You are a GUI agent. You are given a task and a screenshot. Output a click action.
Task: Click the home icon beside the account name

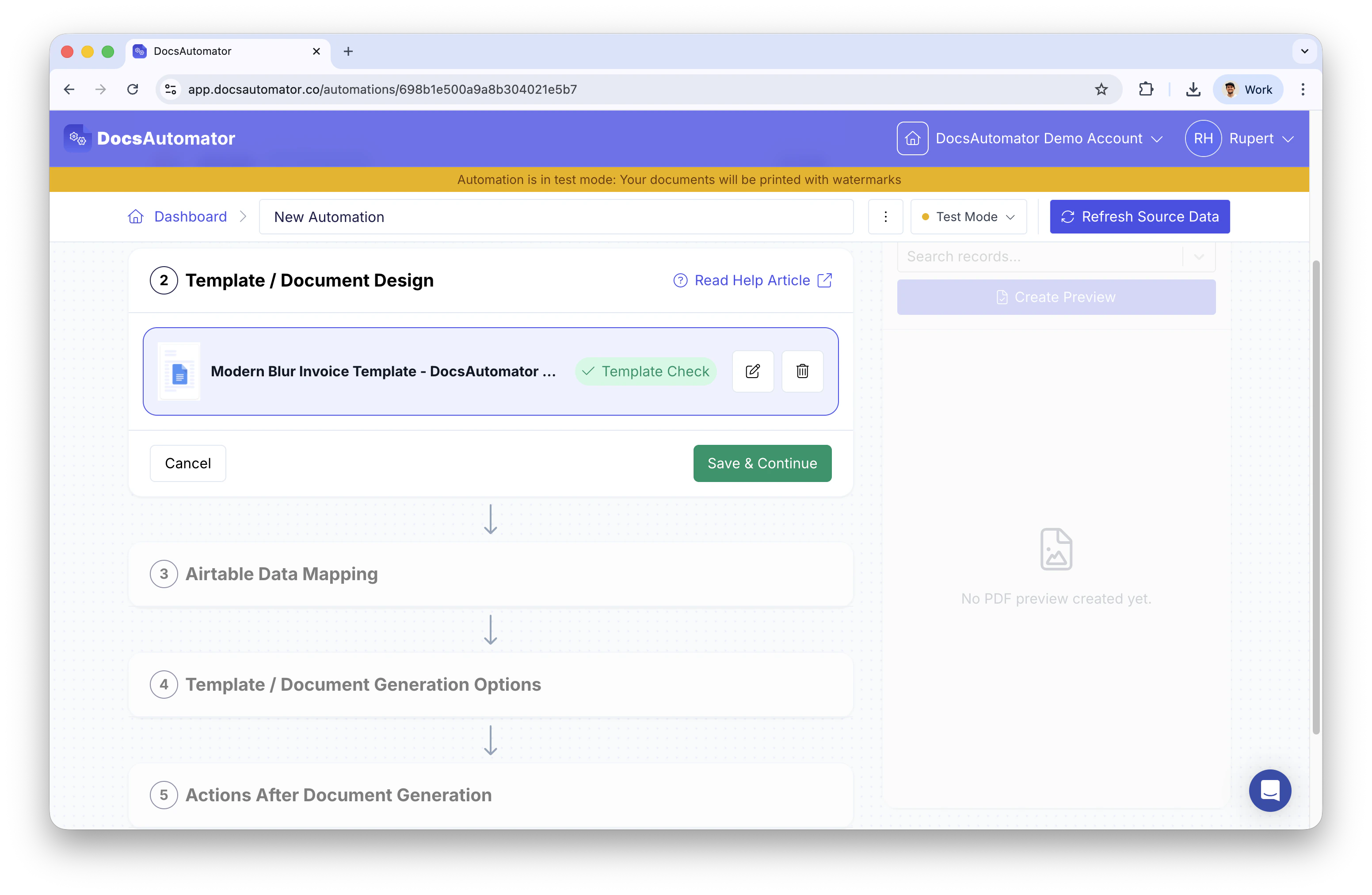pos(912,138)
